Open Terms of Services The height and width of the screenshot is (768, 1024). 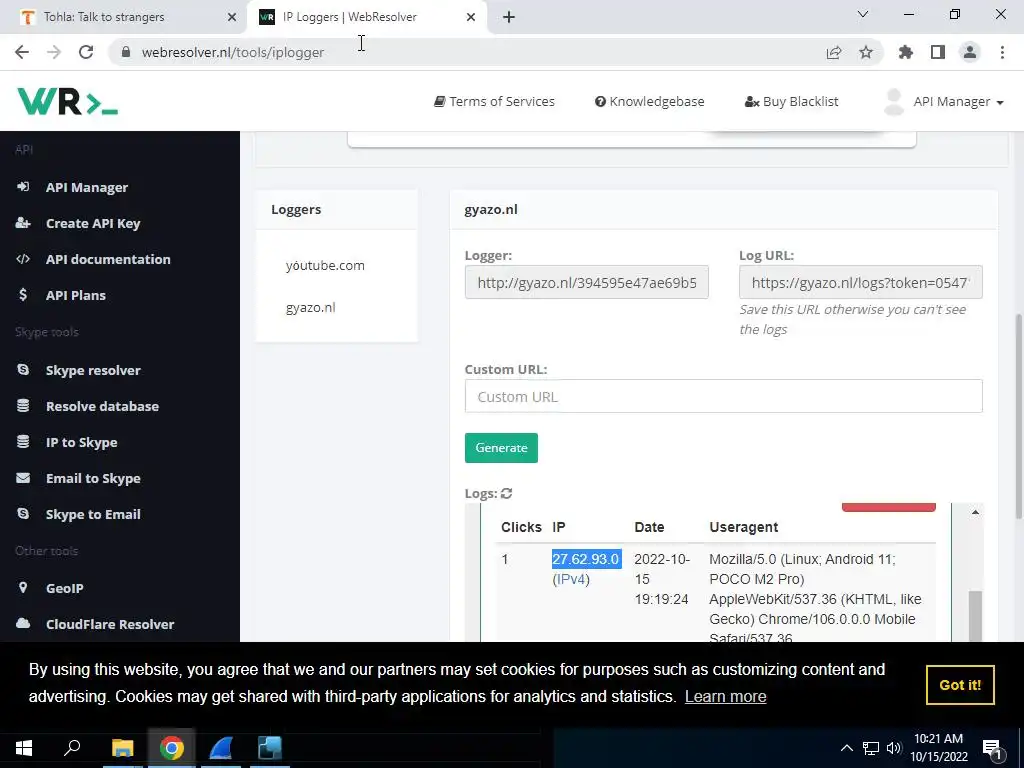(x=494, y=101)
